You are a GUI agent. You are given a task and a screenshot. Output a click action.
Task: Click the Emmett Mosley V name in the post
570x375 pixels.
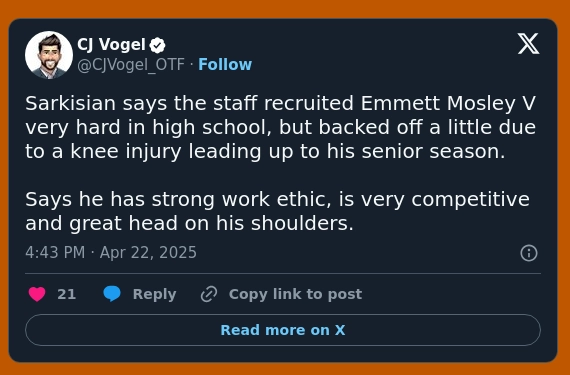pos(448,103)
